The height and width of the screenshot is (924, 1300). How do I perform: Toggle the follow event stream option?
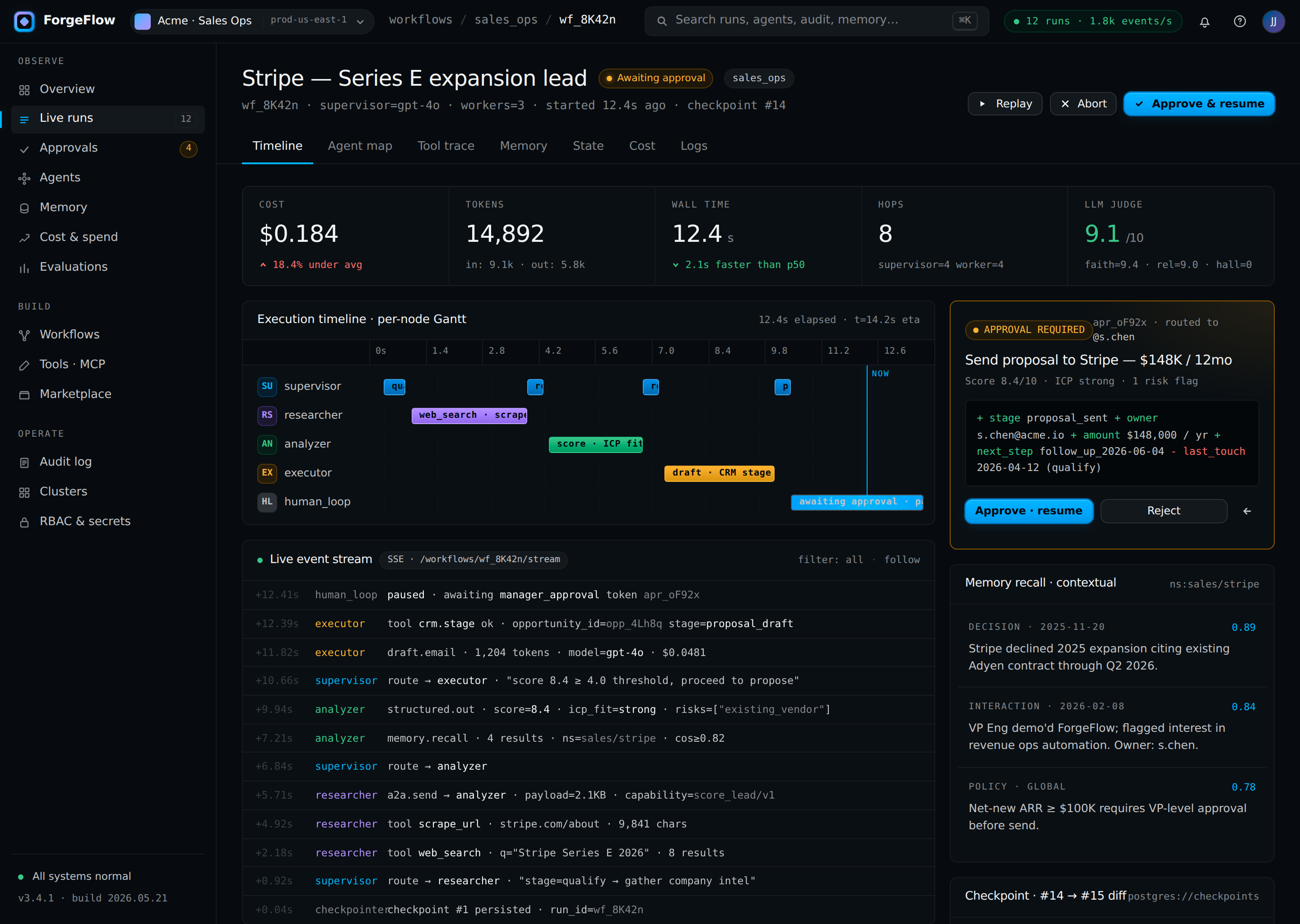pyautogui.click(x=901, y=560)
